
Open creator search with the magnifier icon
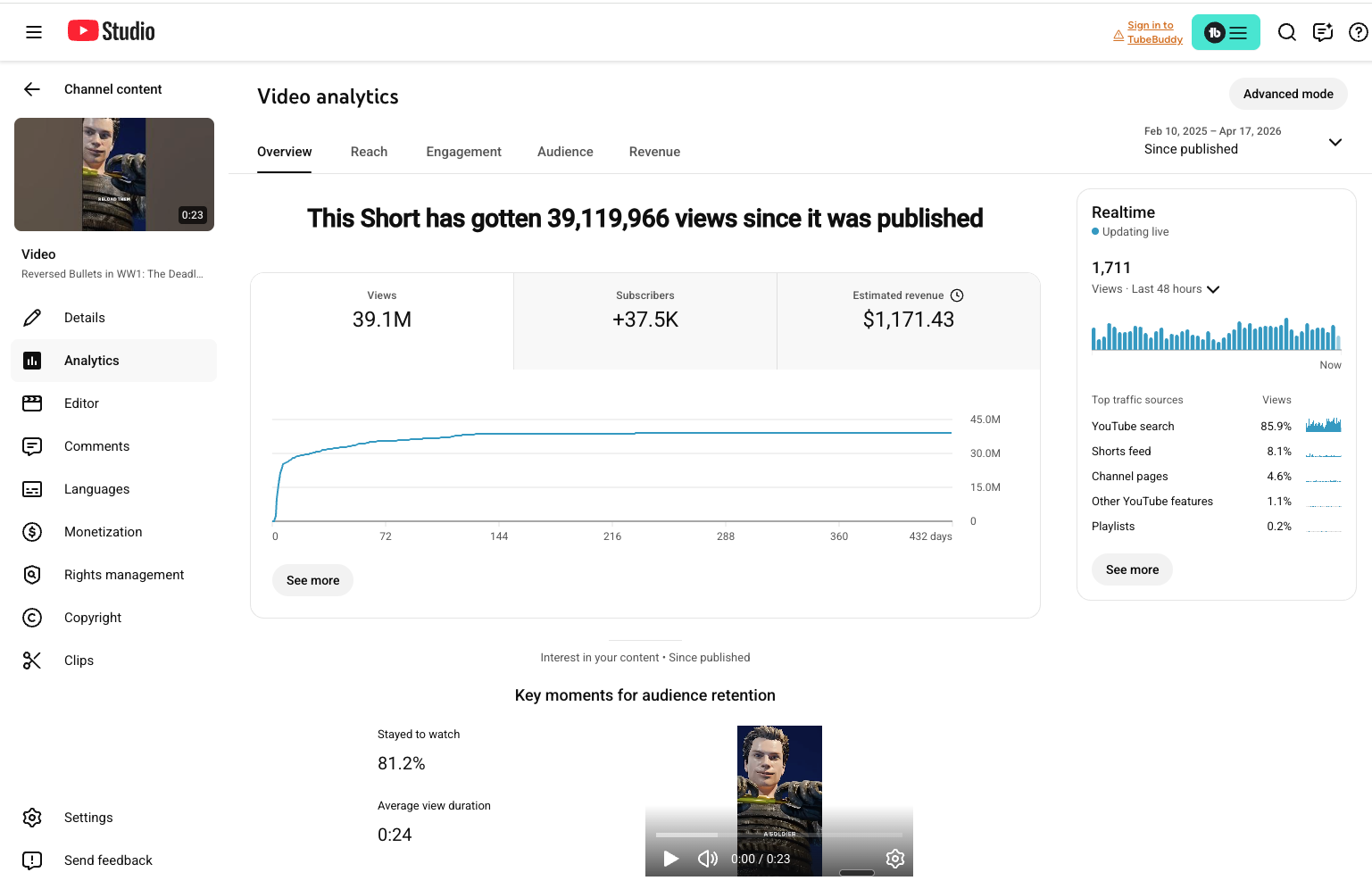coord(1287,32)
